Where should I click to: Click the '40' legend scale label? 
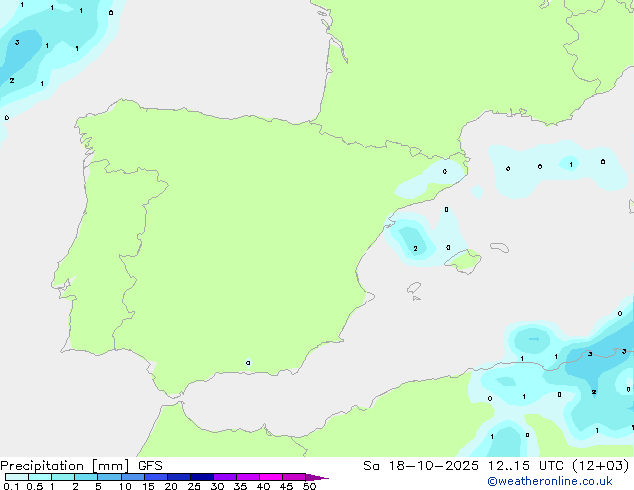[263, 486]
